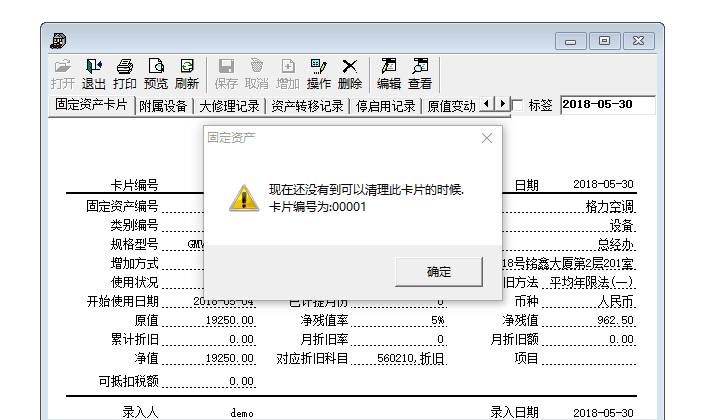Click the 原值 value 19250.00
The width and height of the screenshot is (714, 420).
coord(230,321)
